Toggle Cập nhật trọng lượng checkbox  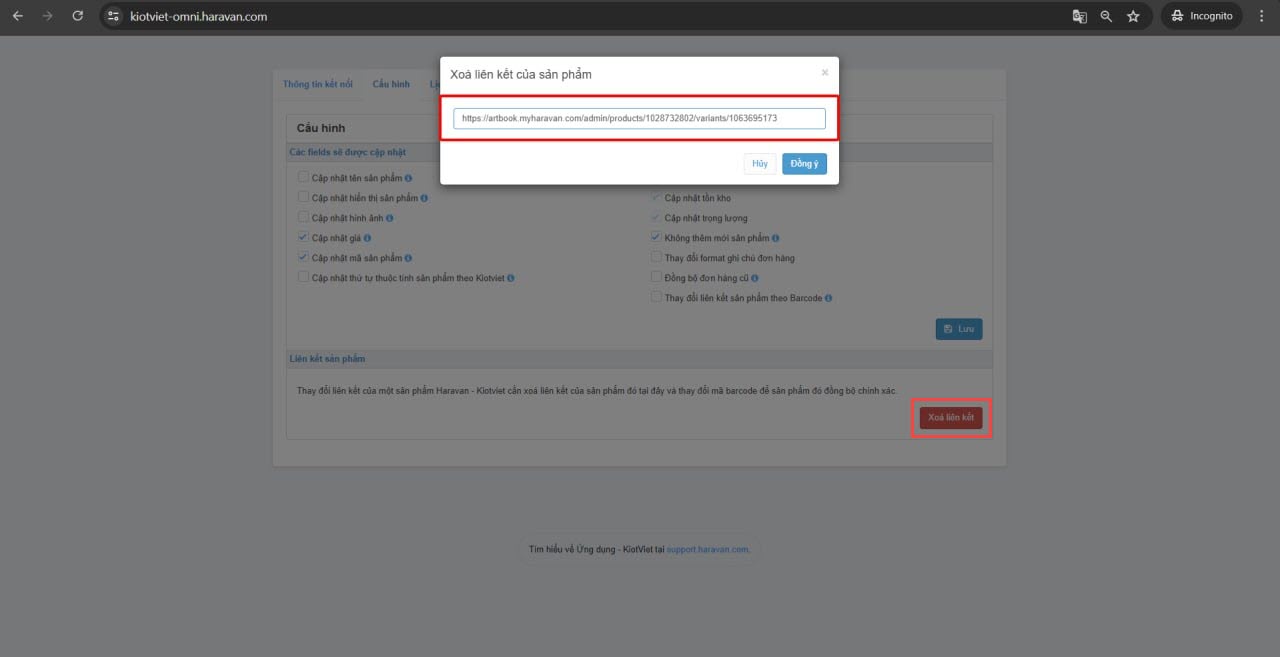click(656, 217)
